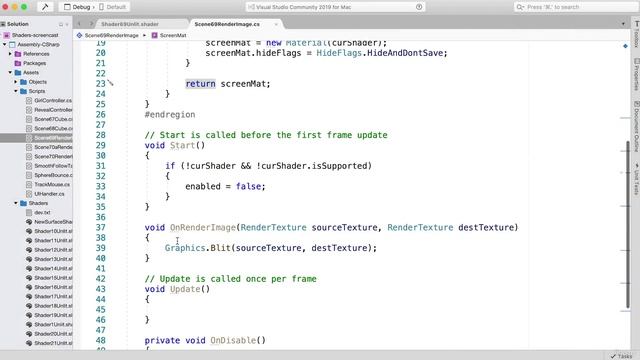The width and height of the screenshot is (640, 360).
Task: Open the Tasks pad in status bar
Action: click(621, 356)
